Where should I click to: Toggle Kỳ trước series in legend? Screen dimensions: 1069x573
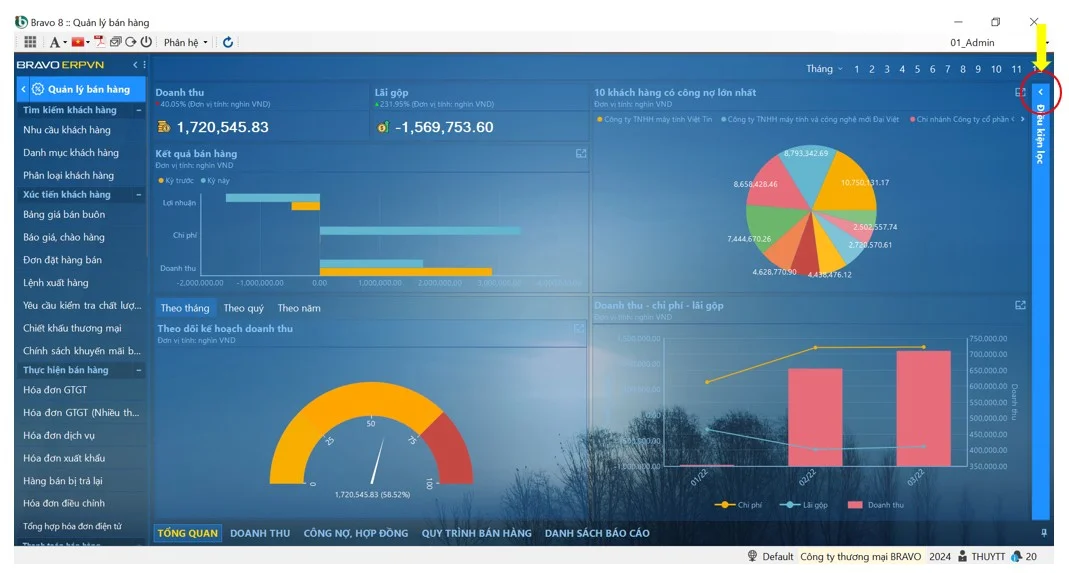[x=176, y=180]
